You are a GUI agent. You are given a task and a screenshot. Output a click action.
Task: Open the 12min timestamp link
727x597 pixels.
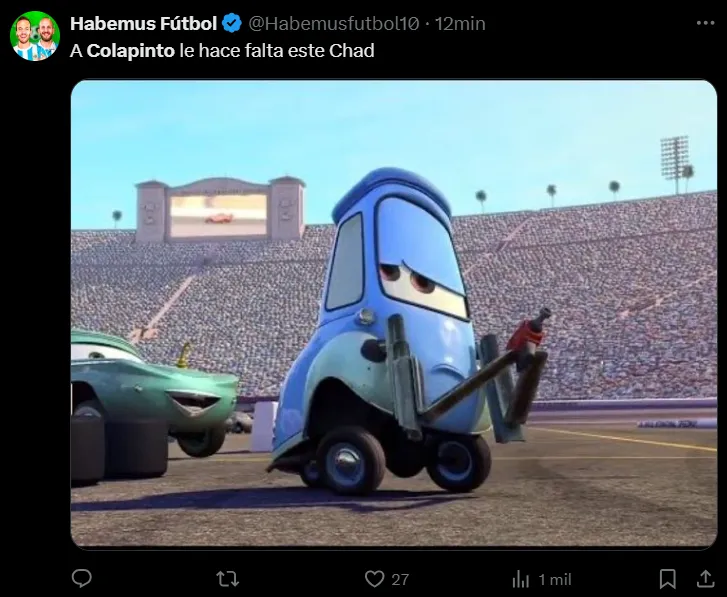click(x=460, y=24)
